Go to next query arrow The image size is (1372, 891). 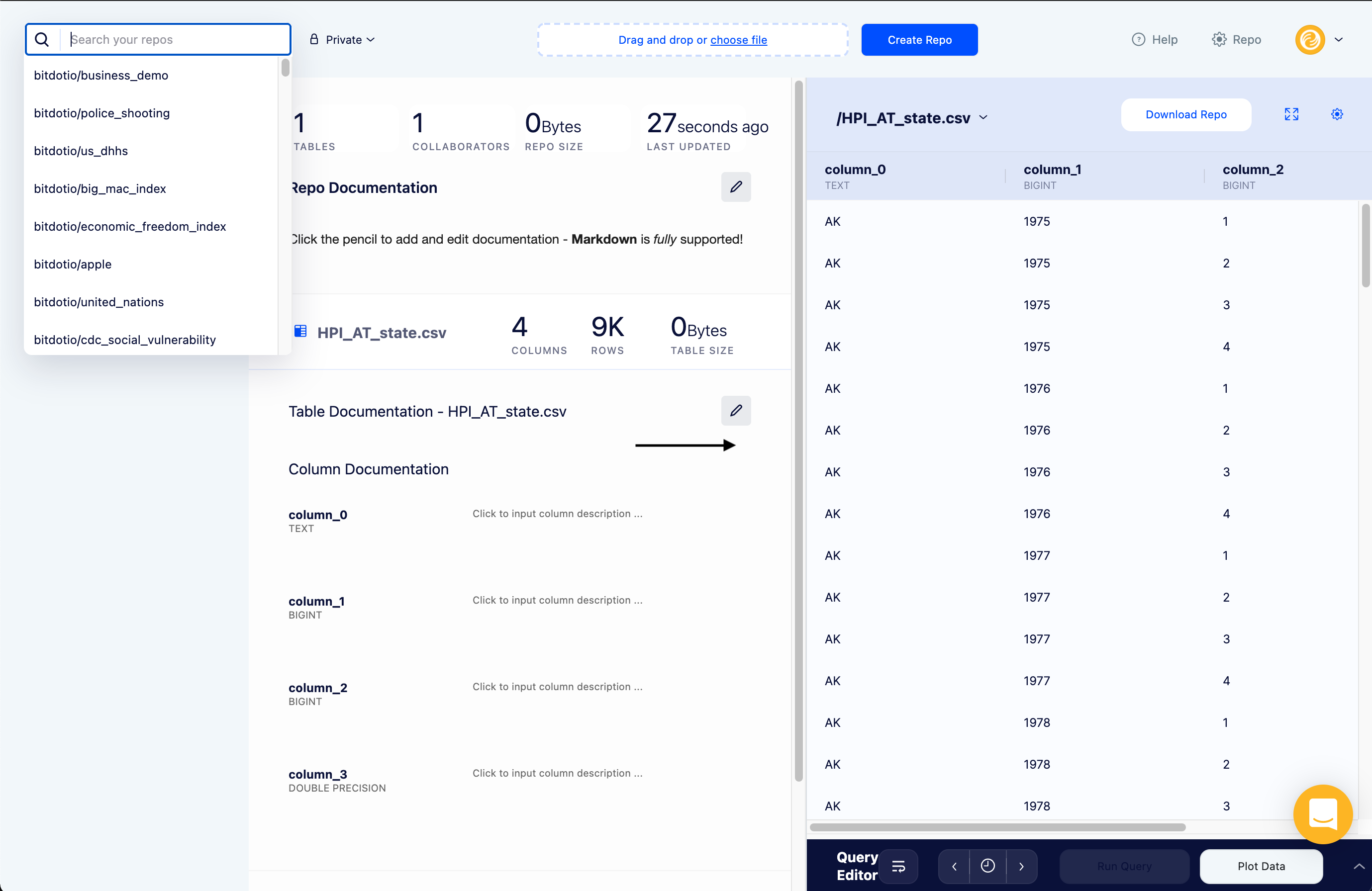coord(1021,866)
